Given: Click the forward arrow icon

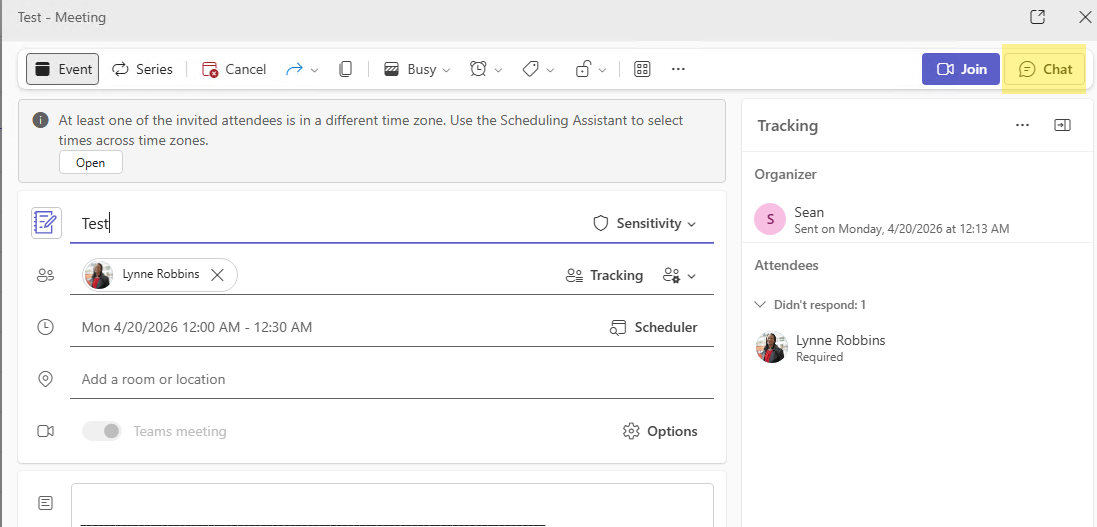Looking at the screenshot, I should point(294,69).
